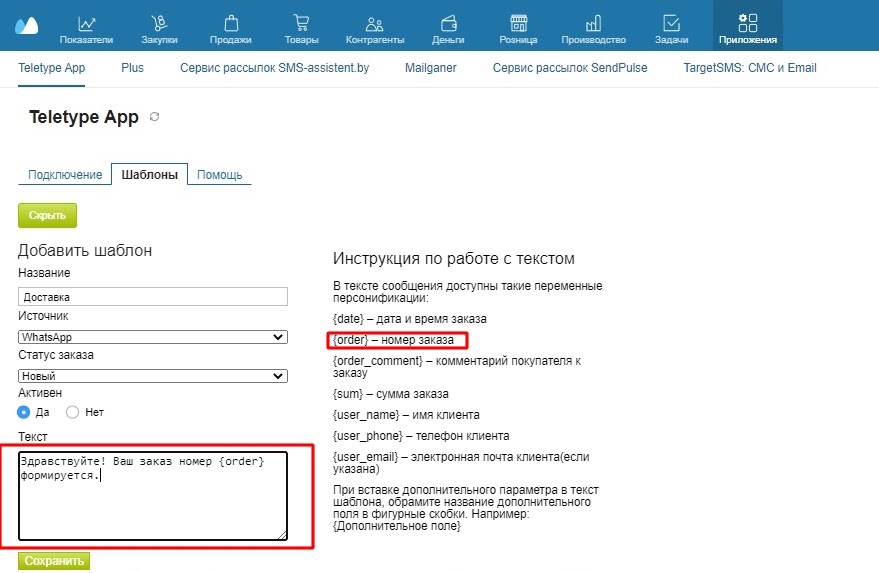
Task: Focus the Название input field
Action: point(152,297)
